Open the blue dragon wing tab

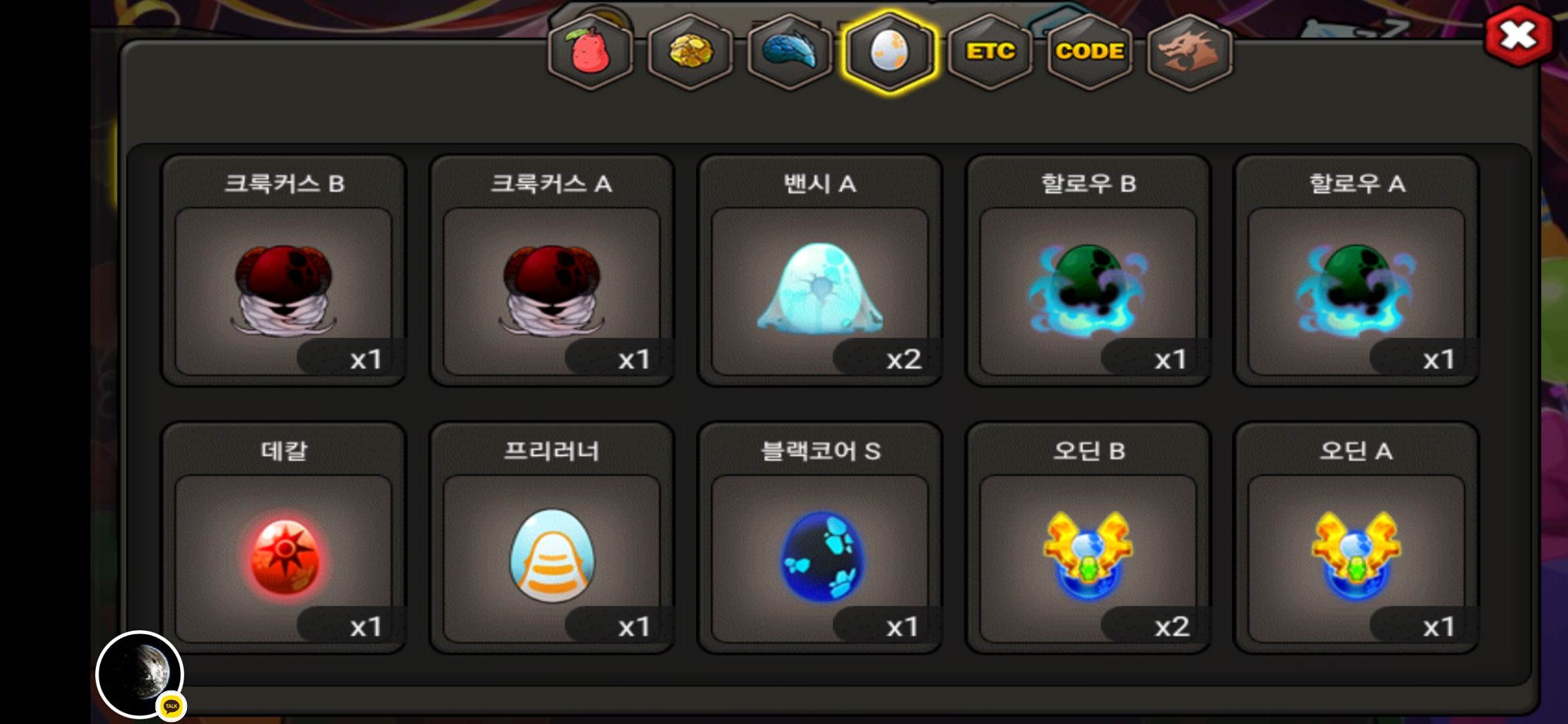790,52
